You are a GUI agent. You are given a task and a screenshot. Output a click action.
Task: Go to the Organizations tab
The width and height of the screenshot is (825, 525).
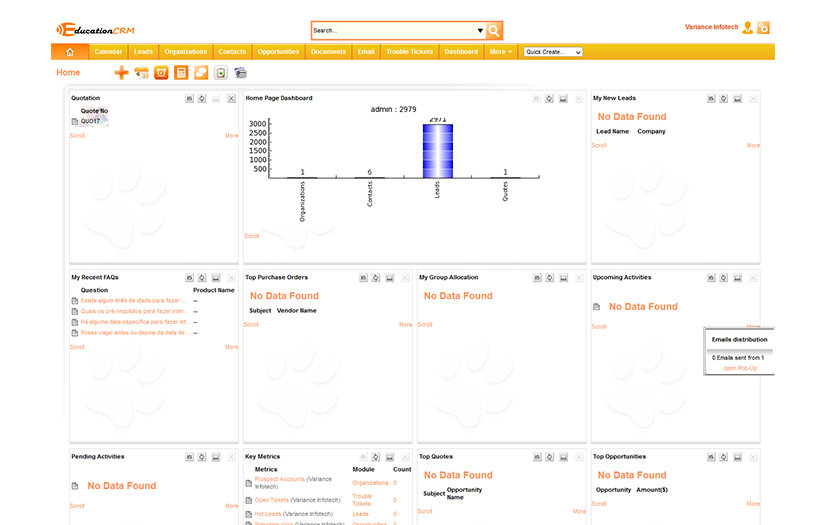186,52
